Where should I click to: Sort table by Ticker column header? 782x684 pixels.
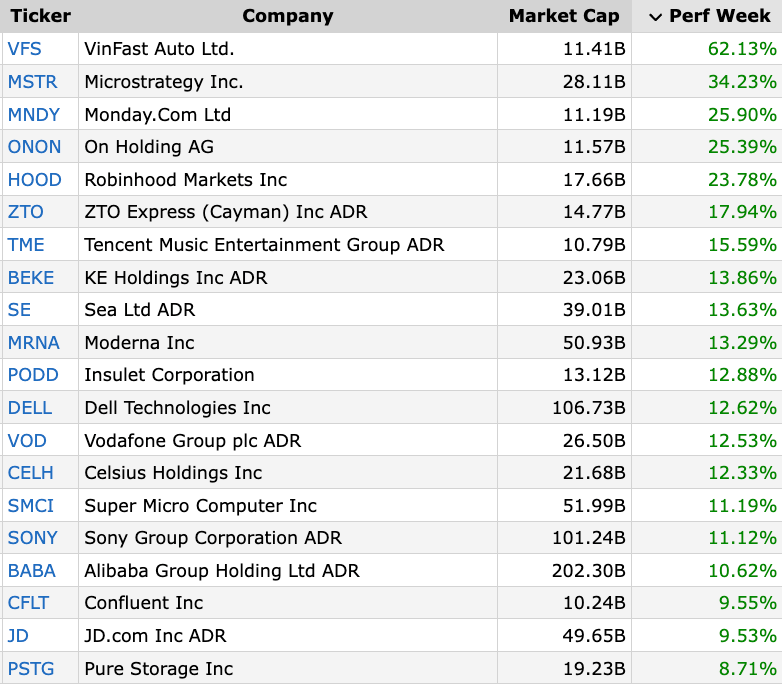(x=40, y=16)
